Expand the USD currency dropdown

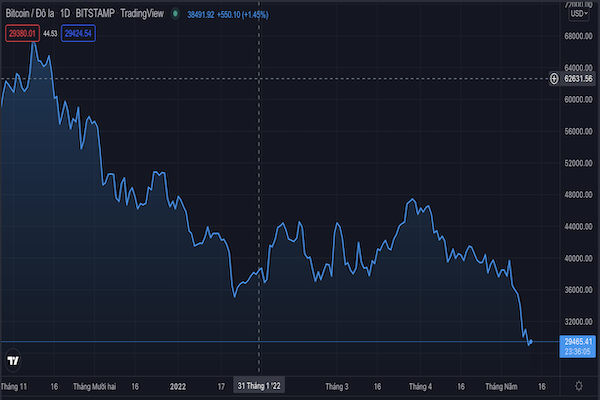578,14
